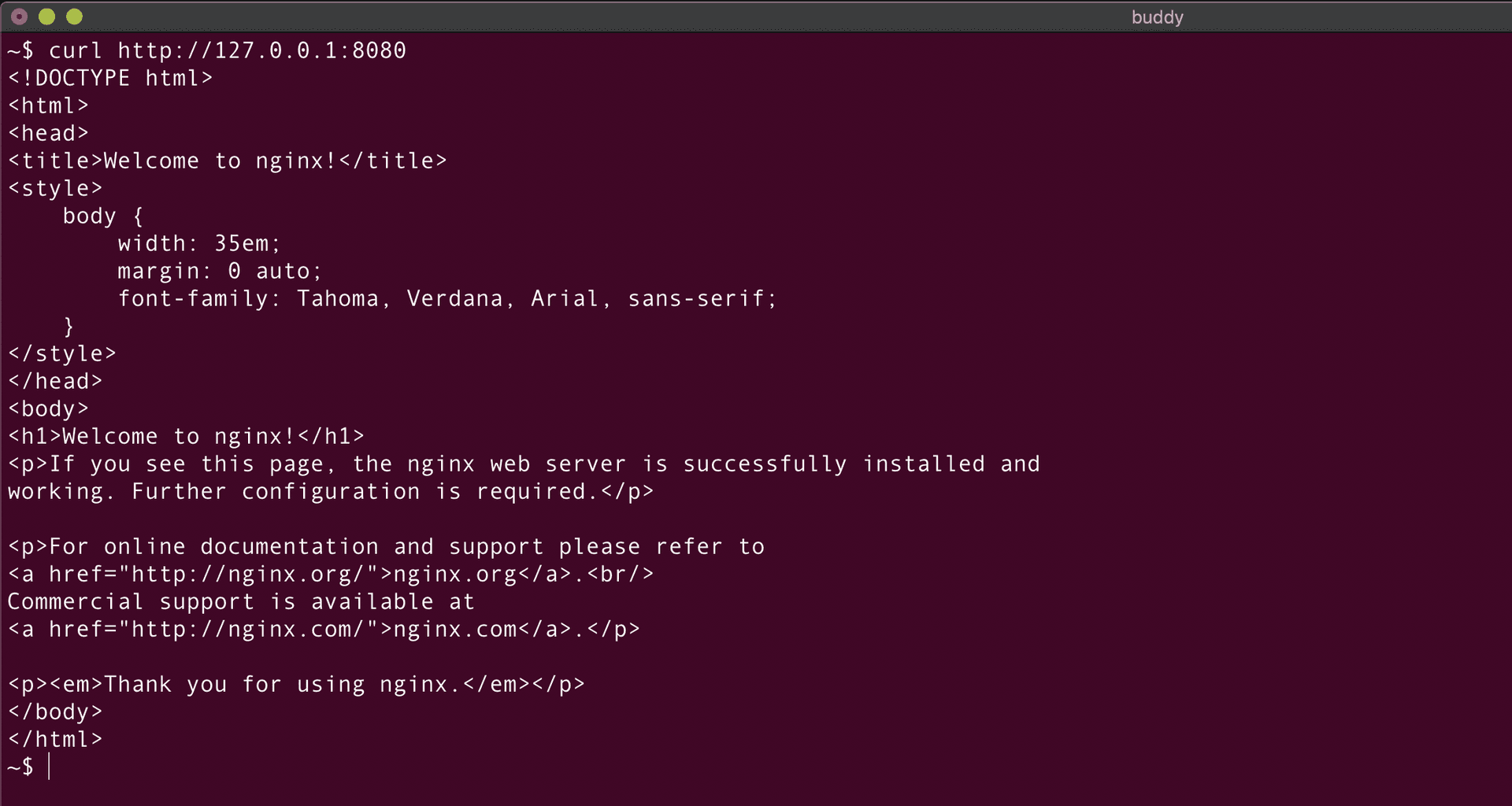Click the opening <style> tag line
The image size is (1512, 806).
point(55,188)
